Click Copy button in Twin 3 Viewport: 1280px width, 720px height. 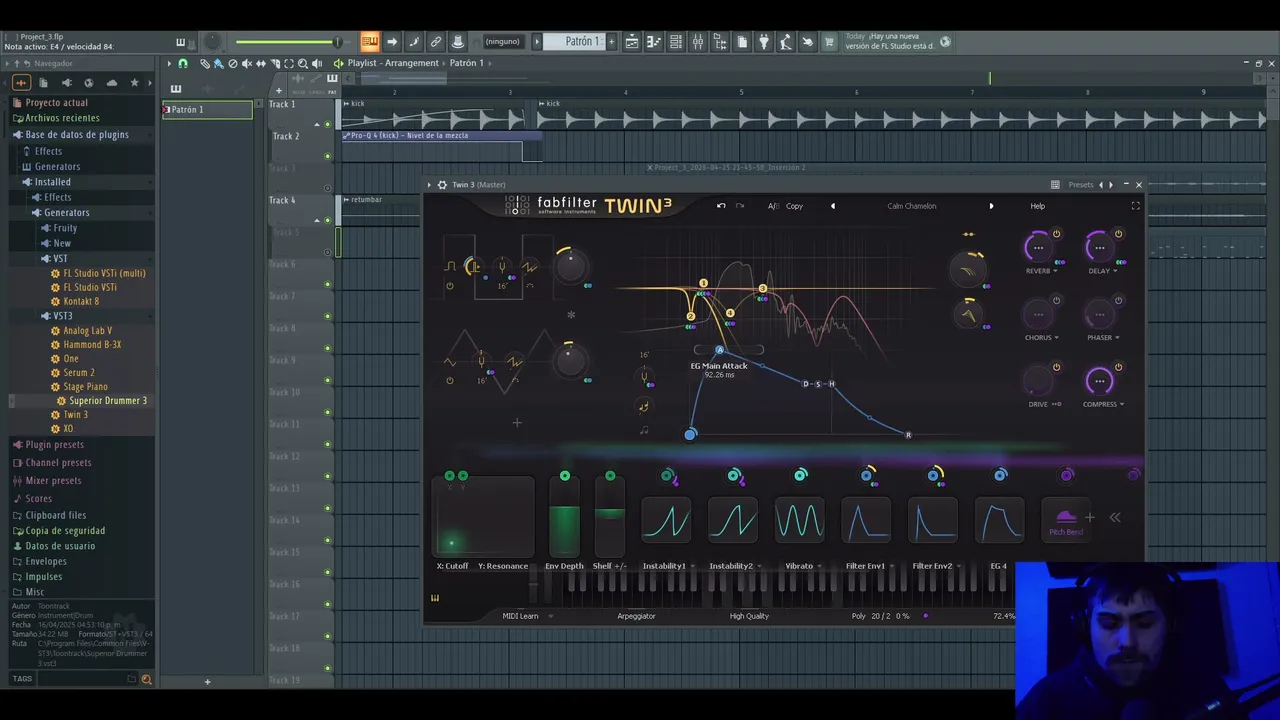tap(794, 206)
